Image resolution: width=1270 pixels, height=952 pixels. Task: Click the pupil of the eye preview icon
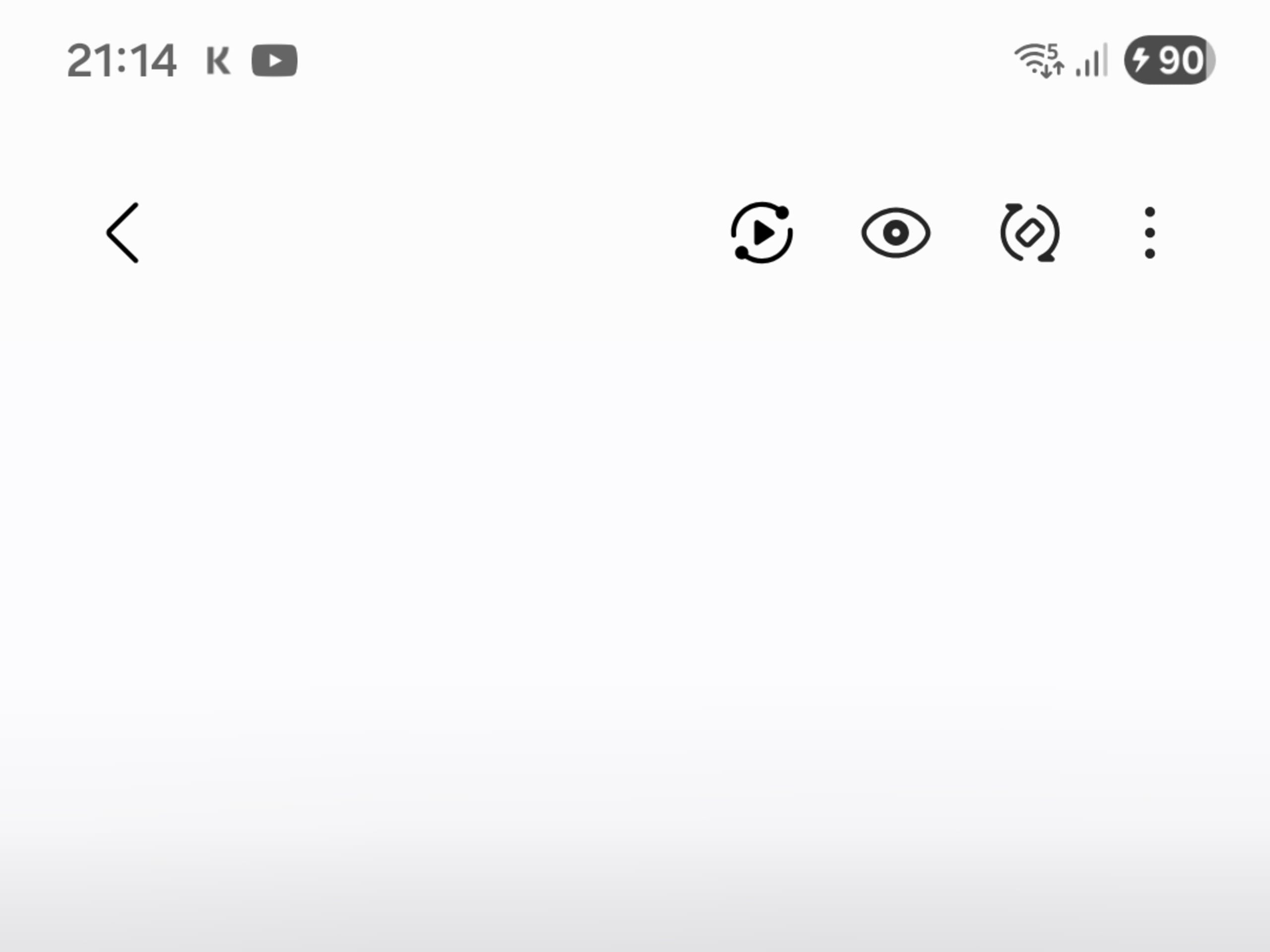tap(895, 233)
